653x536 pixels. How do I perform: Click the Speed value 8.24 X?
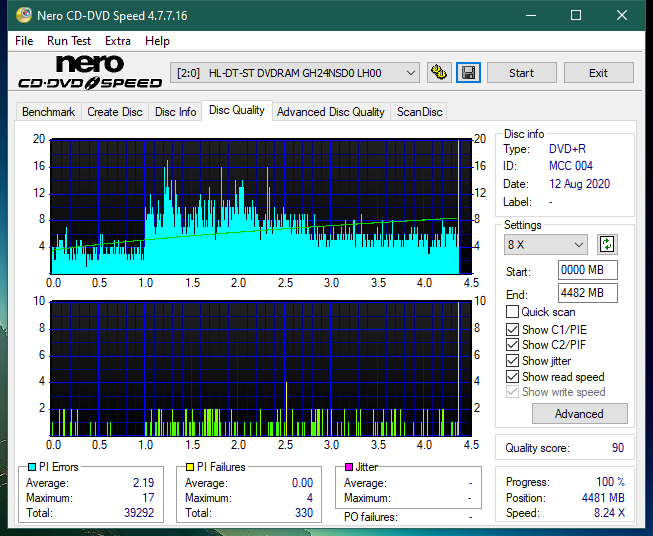[x=609, y=513]
